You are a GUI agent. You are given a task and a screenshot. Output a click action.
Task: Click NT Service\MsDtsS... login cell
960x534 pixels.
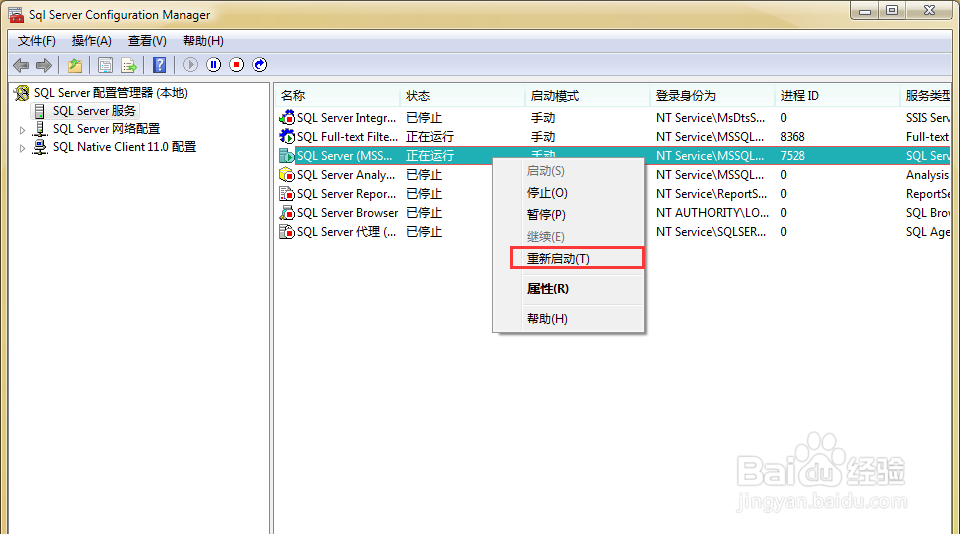click(x=710, y=118)
